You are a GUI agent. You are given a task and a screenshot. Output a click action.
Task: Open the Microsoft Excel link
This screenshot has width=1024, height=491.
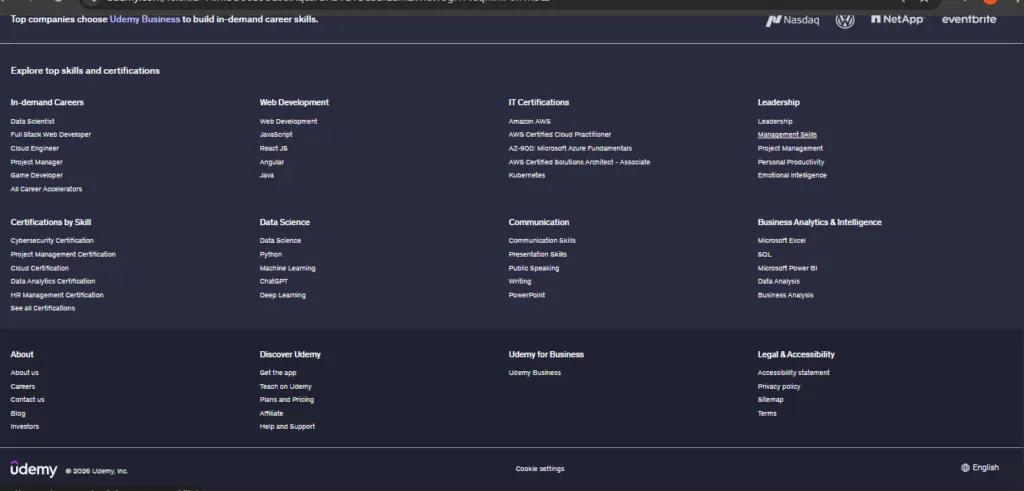coord(782,241)
